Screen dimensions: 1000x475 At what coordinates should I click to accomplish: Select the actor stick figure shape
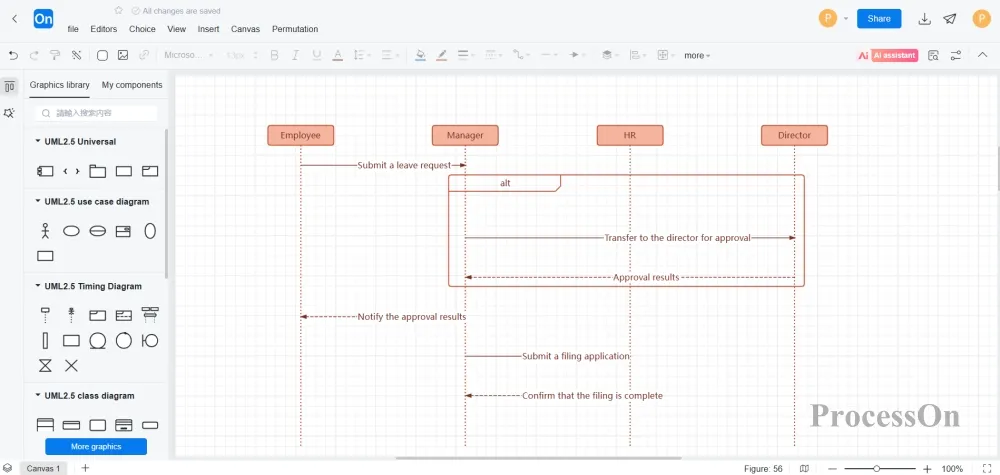pyautogui.click(x=45, y=231)
